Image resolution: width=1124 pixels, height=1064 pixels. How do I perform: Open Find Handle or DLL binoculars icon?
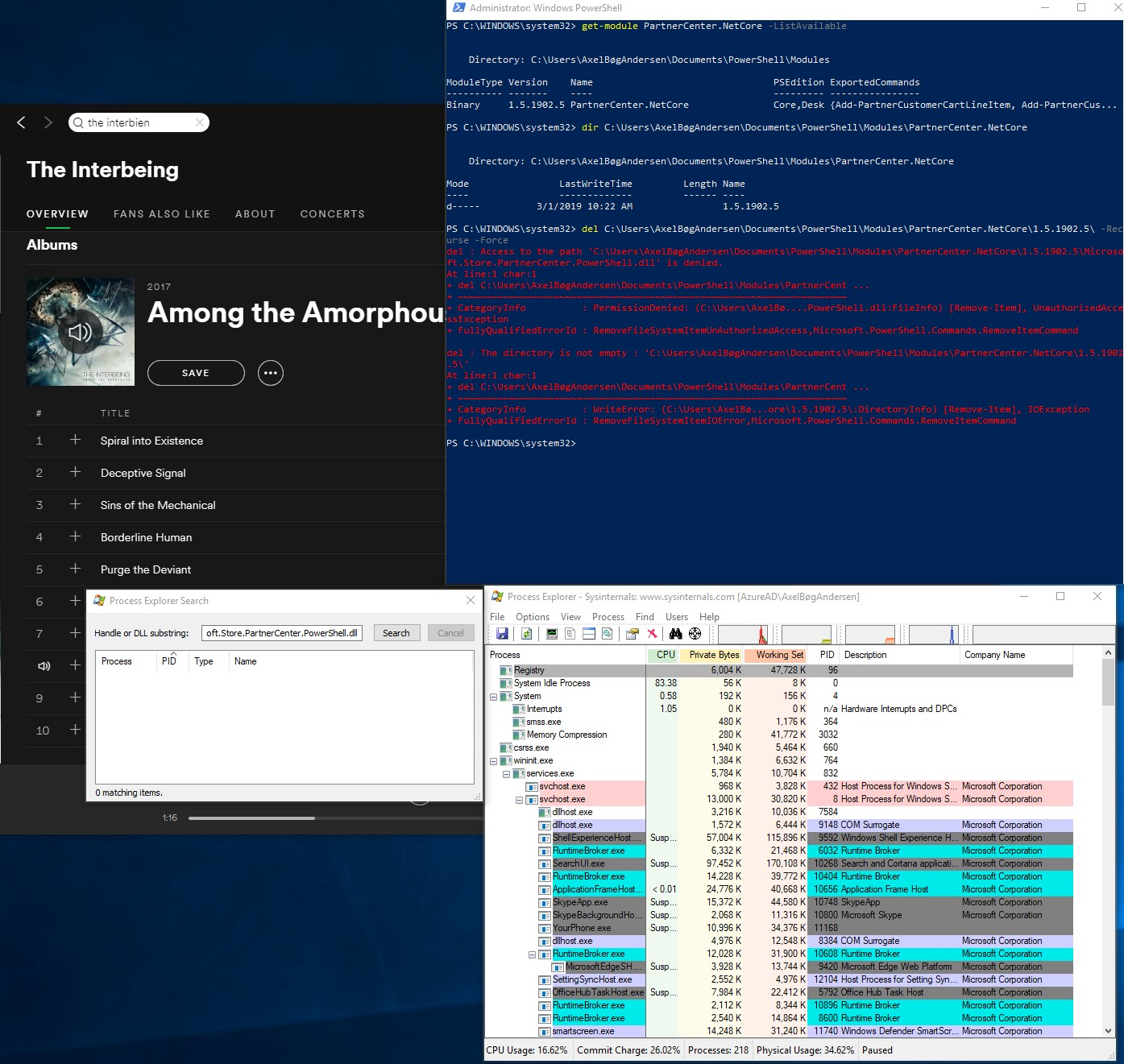pyautogui.click(x=675, y=634)
